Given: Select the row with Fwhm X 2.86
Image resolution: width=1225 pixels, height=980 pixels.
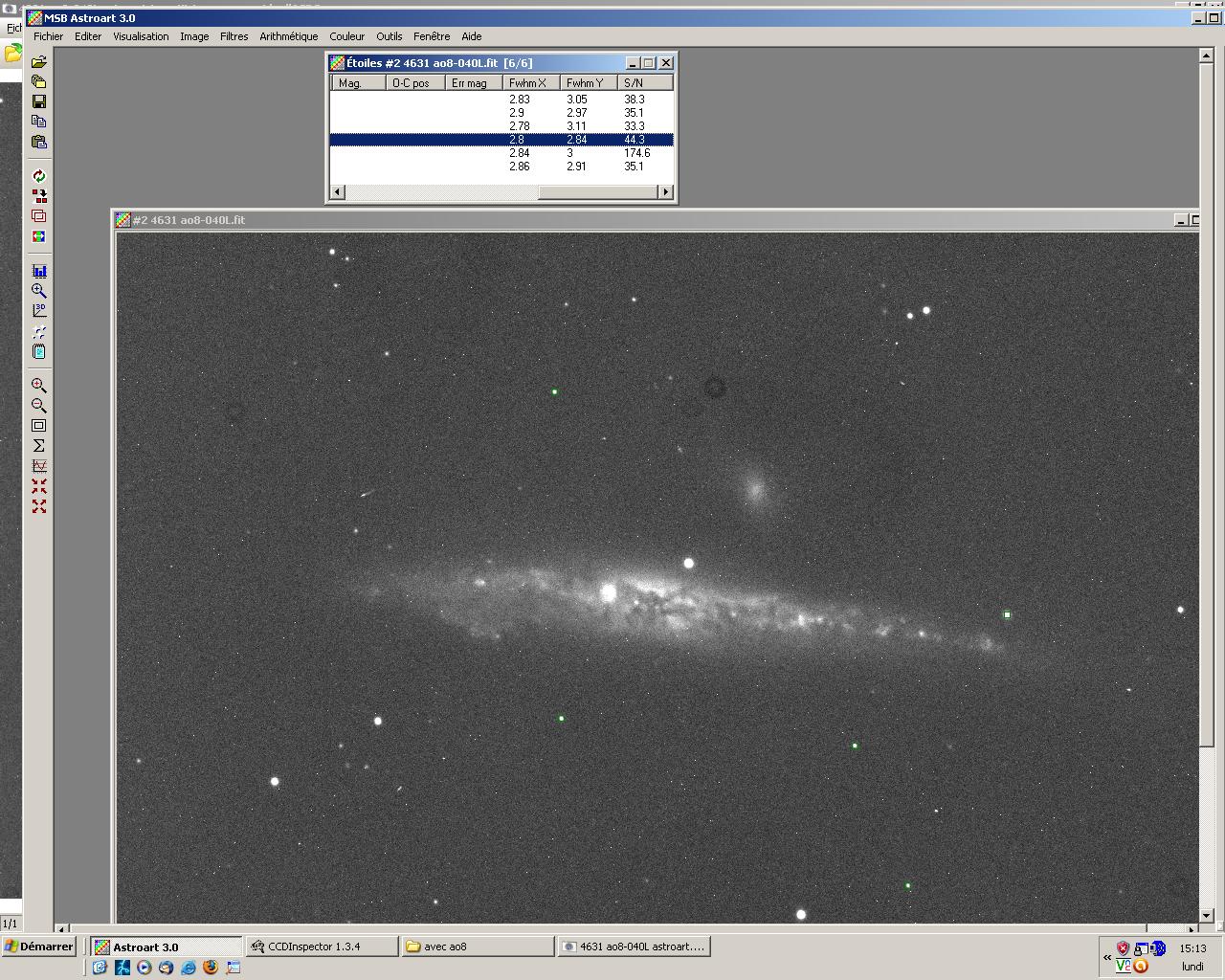Looking at the screenshot, I should (x=502, y=167).
